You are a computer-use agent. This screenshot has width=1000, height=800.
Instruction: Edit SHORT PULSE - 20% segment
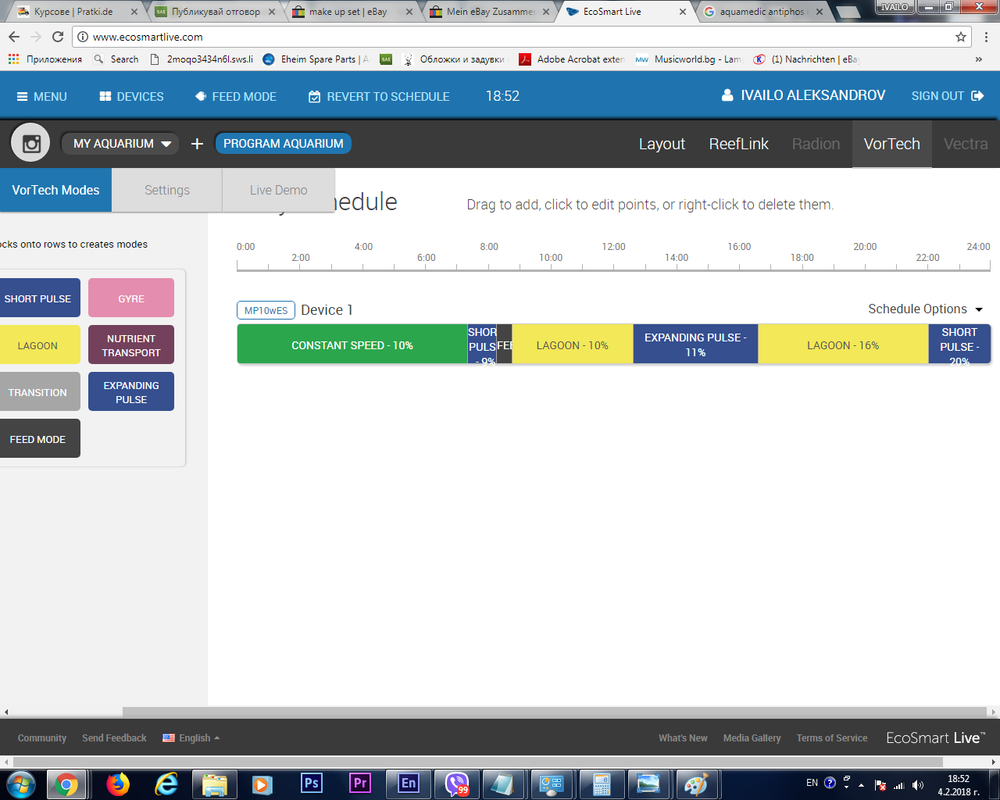pyautogui.click(x=959, y=344)
